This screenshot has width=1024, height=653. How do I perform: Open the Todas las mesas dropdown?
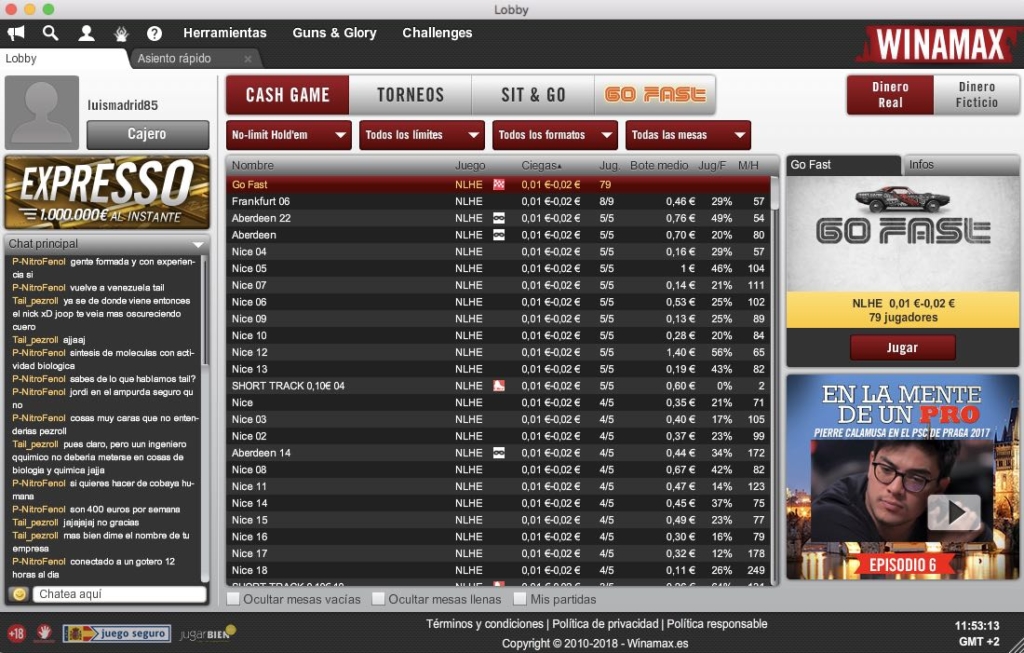(x=688, y=135)
